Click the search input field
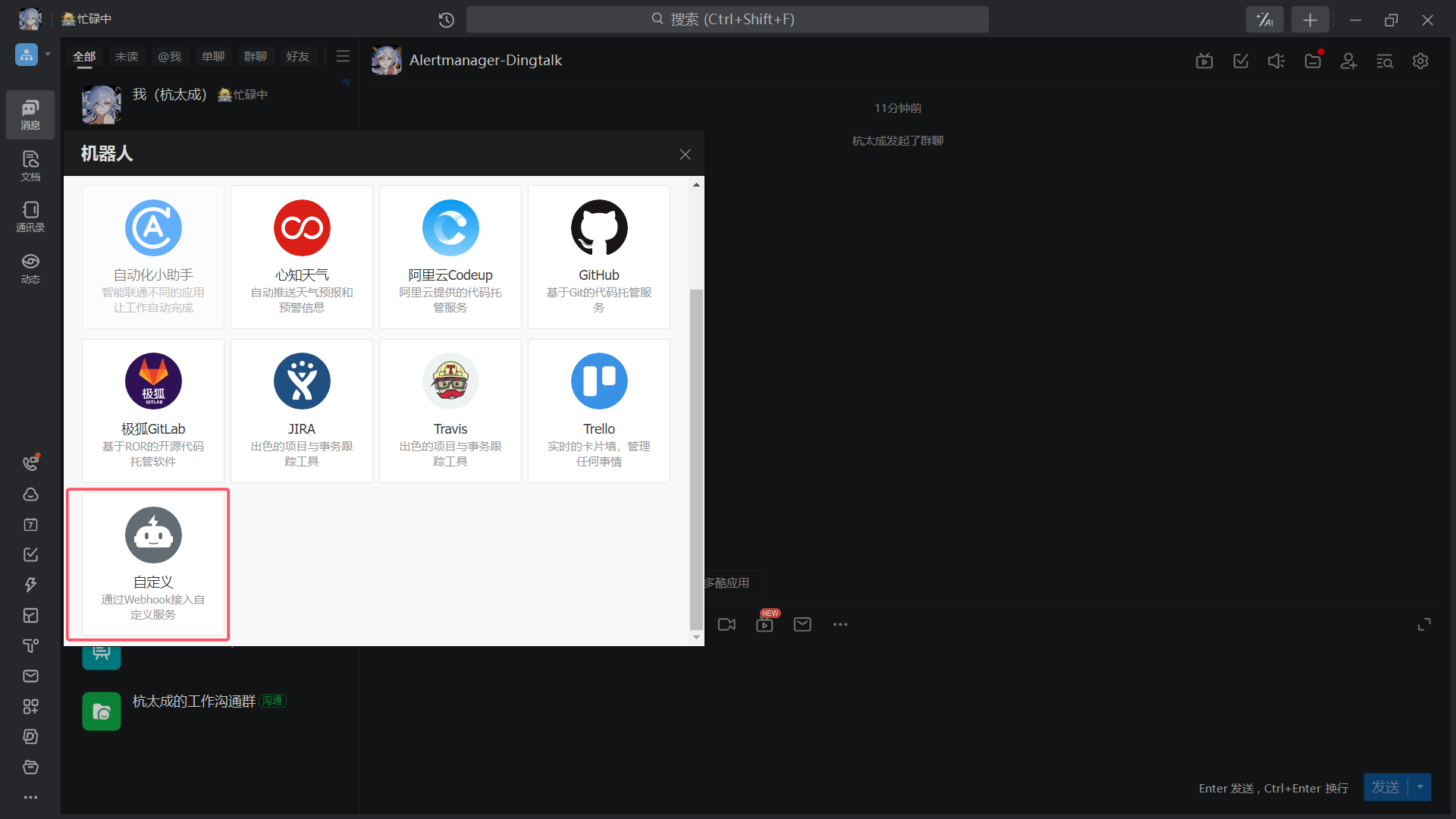1456x819 pixels. (726, 20)
